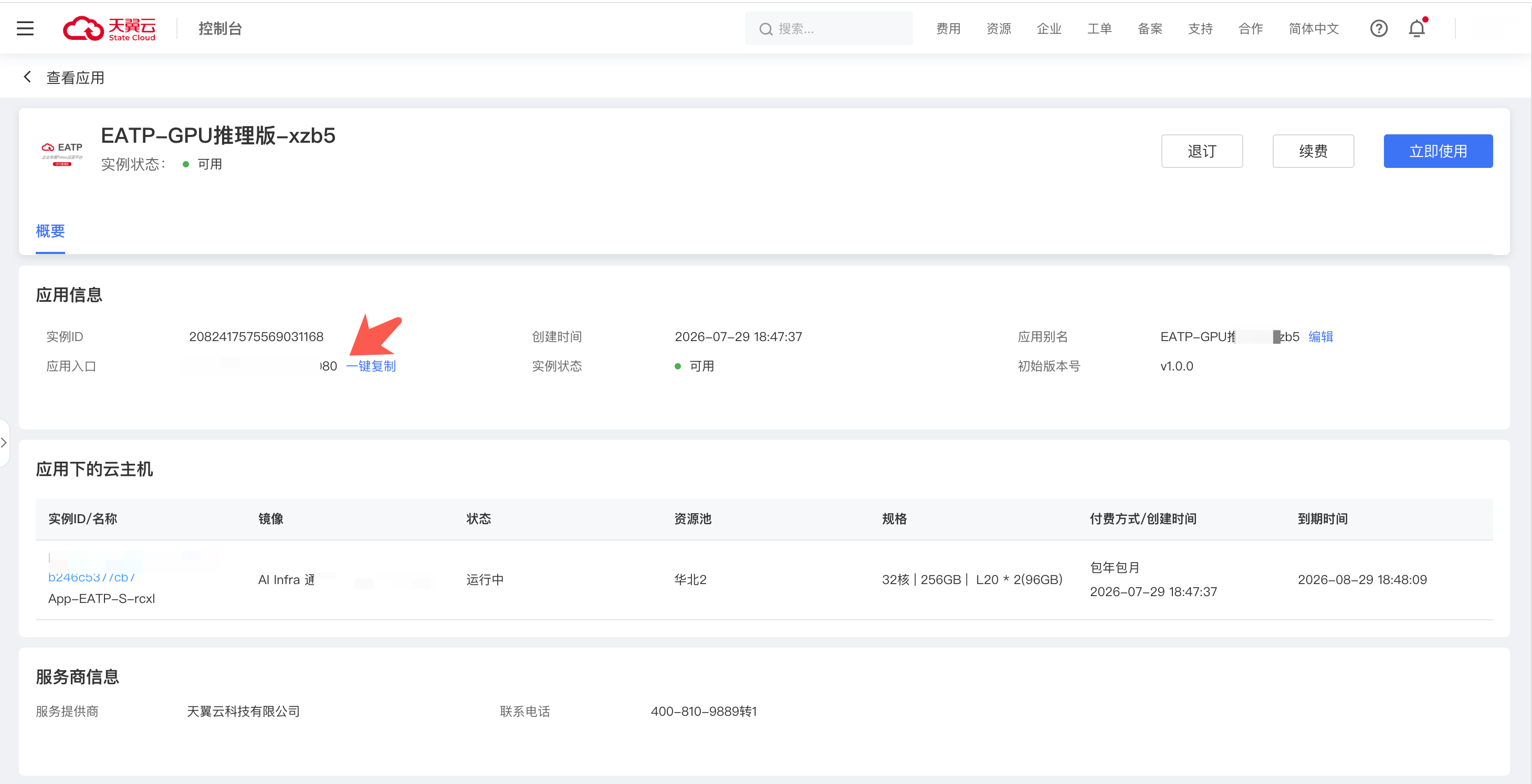
Task: Click host name App-EATP-S-rcxl
Action: point(101,599)
